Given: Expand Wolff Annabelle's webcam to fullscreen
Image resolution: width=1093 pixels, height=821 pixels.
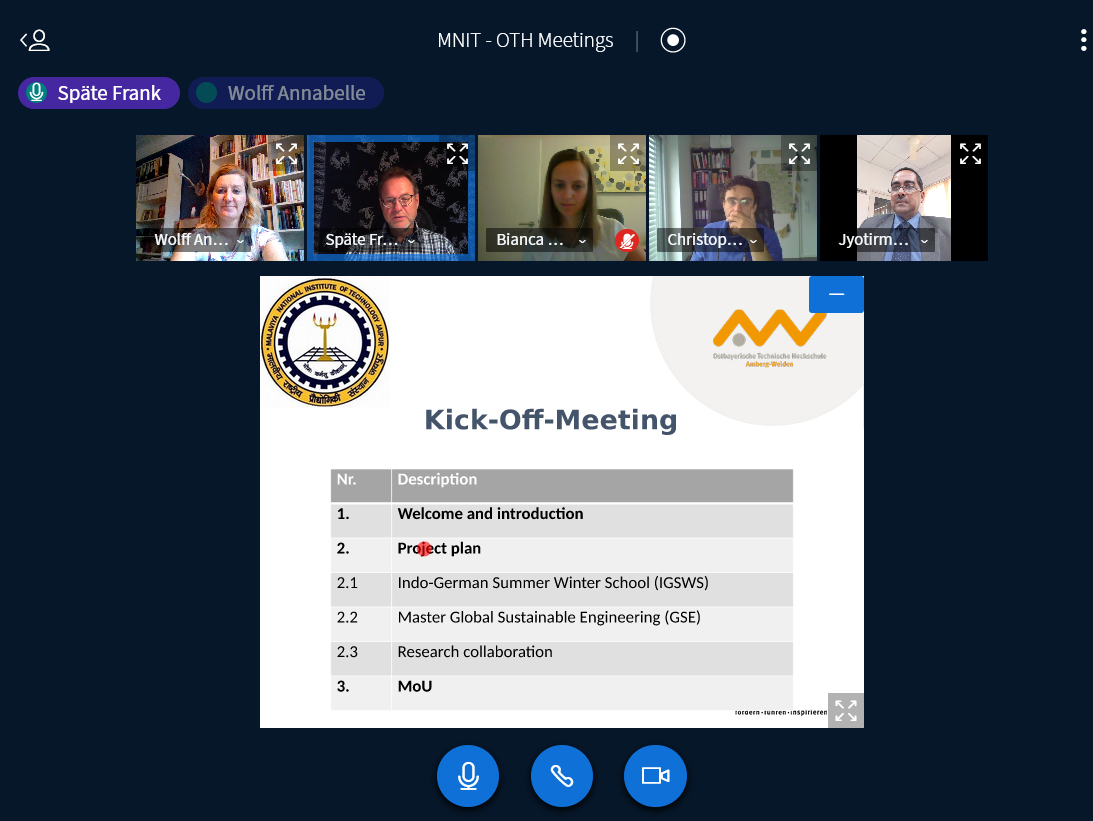Looking at the screenshot, I should coord(287,154).
